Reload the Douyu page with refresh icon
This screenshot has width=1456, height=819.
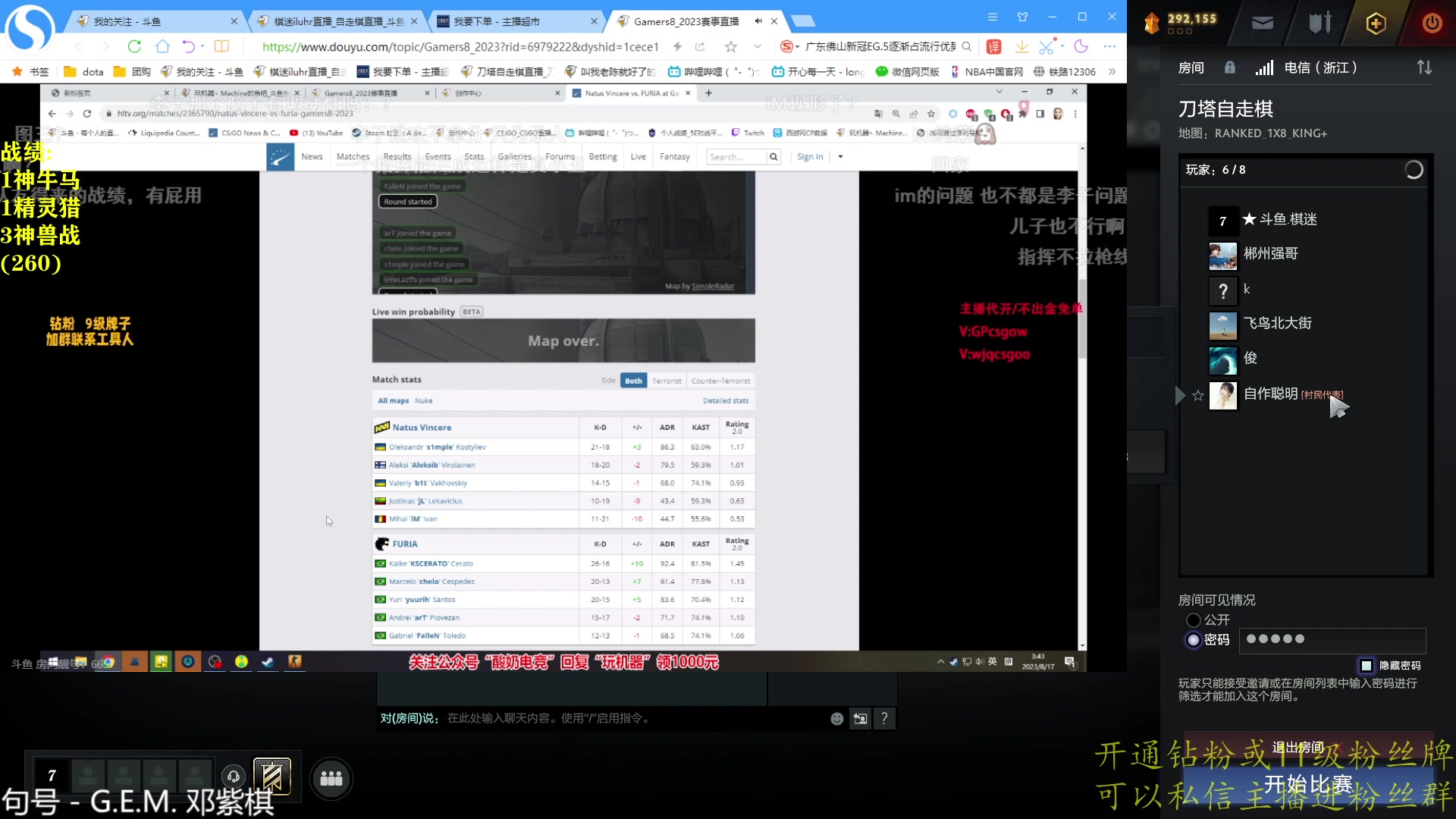pyautogui.click(x=134, y=46)
